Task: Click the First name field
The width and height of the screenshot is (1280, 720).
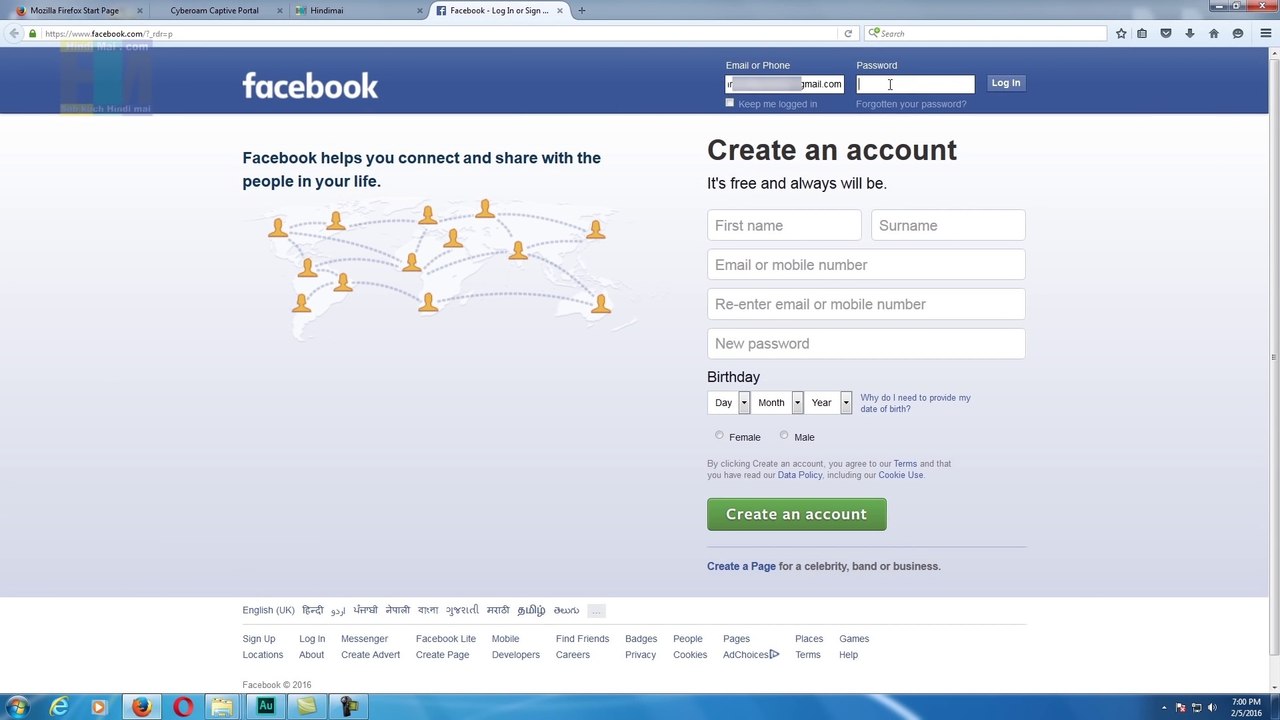Action: [x=784, y=225]
